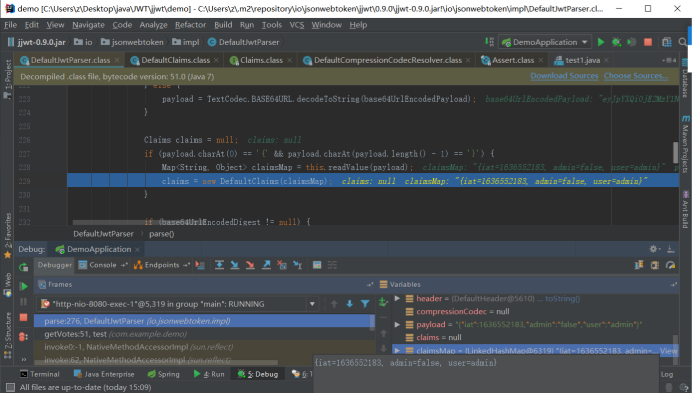Image resolution: width=692 pixels, height=393 pixels.
Task: Click the build project icon in the top toolbar
Action: (489, 42)
